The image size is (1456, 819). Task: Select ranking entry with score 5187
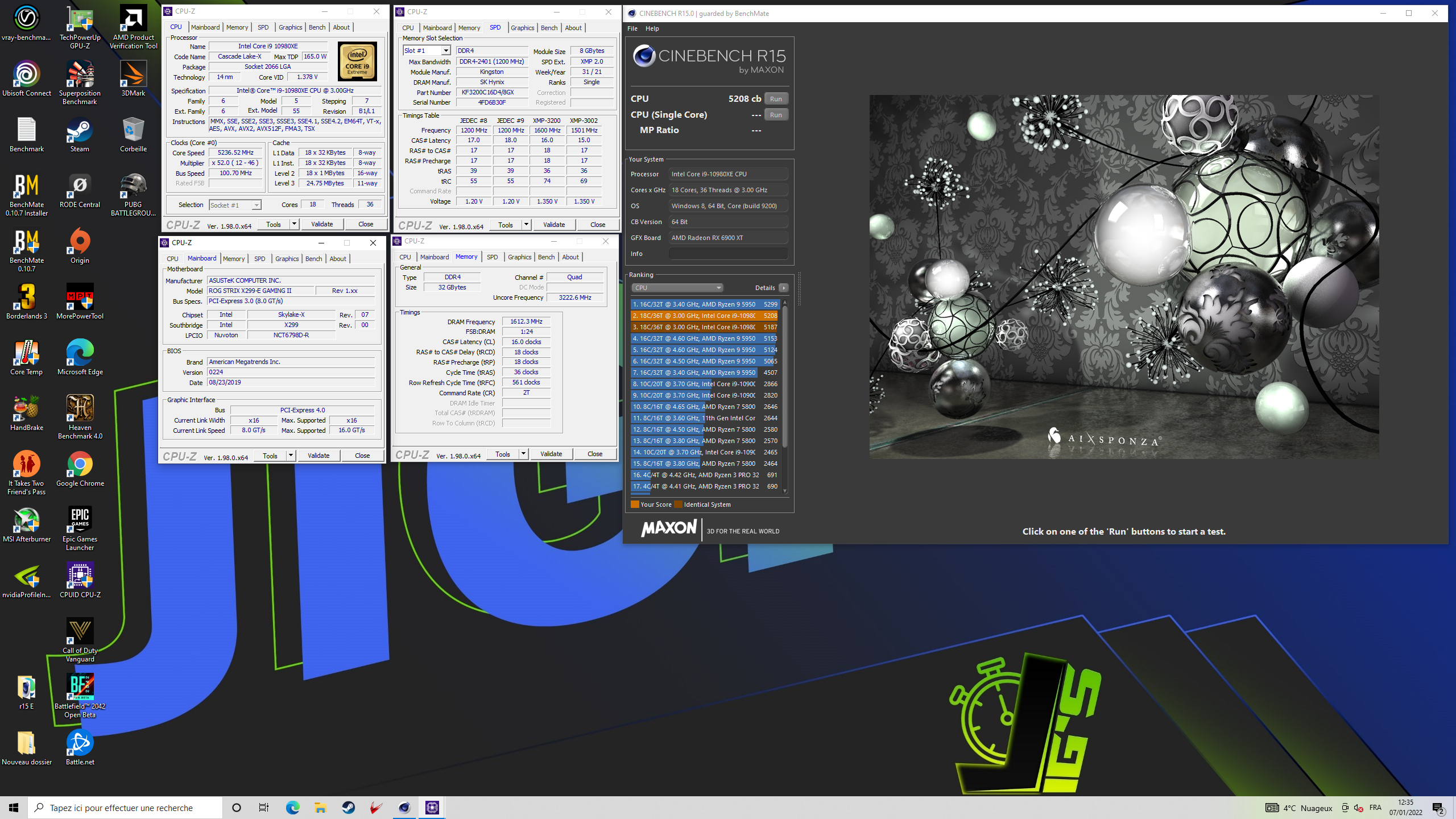click(704, 327)
